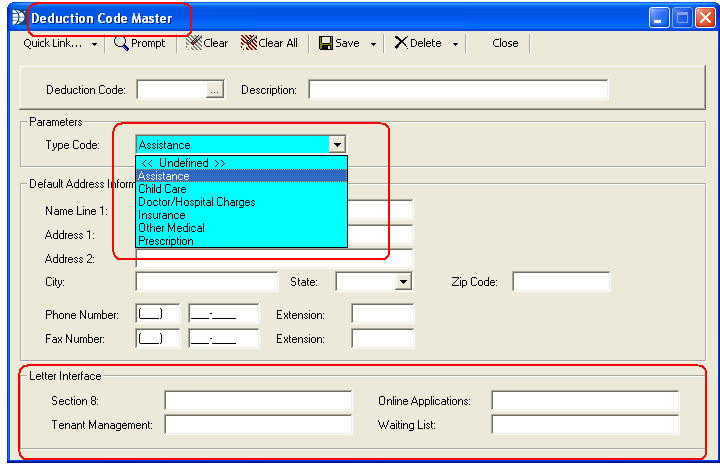
Task: Click the Prompt magnifier icon
Action: pos(121,43)
